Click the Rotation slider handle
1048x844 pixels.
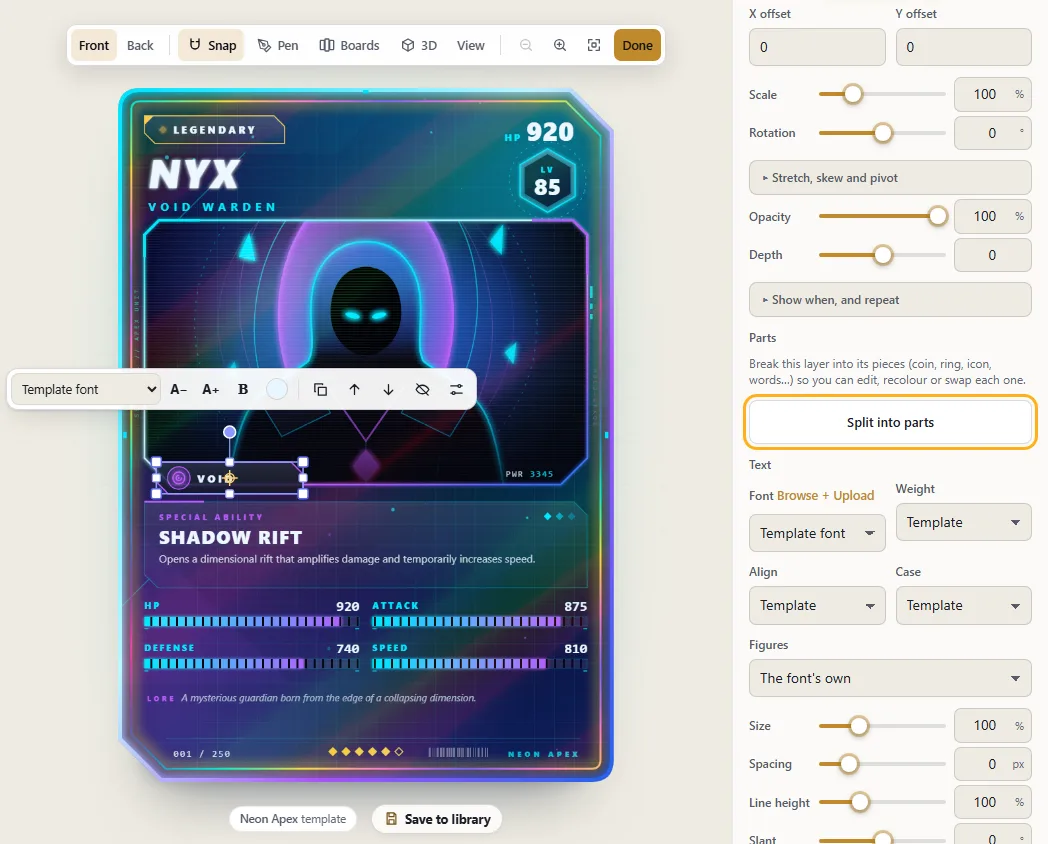tap(883, 133)
